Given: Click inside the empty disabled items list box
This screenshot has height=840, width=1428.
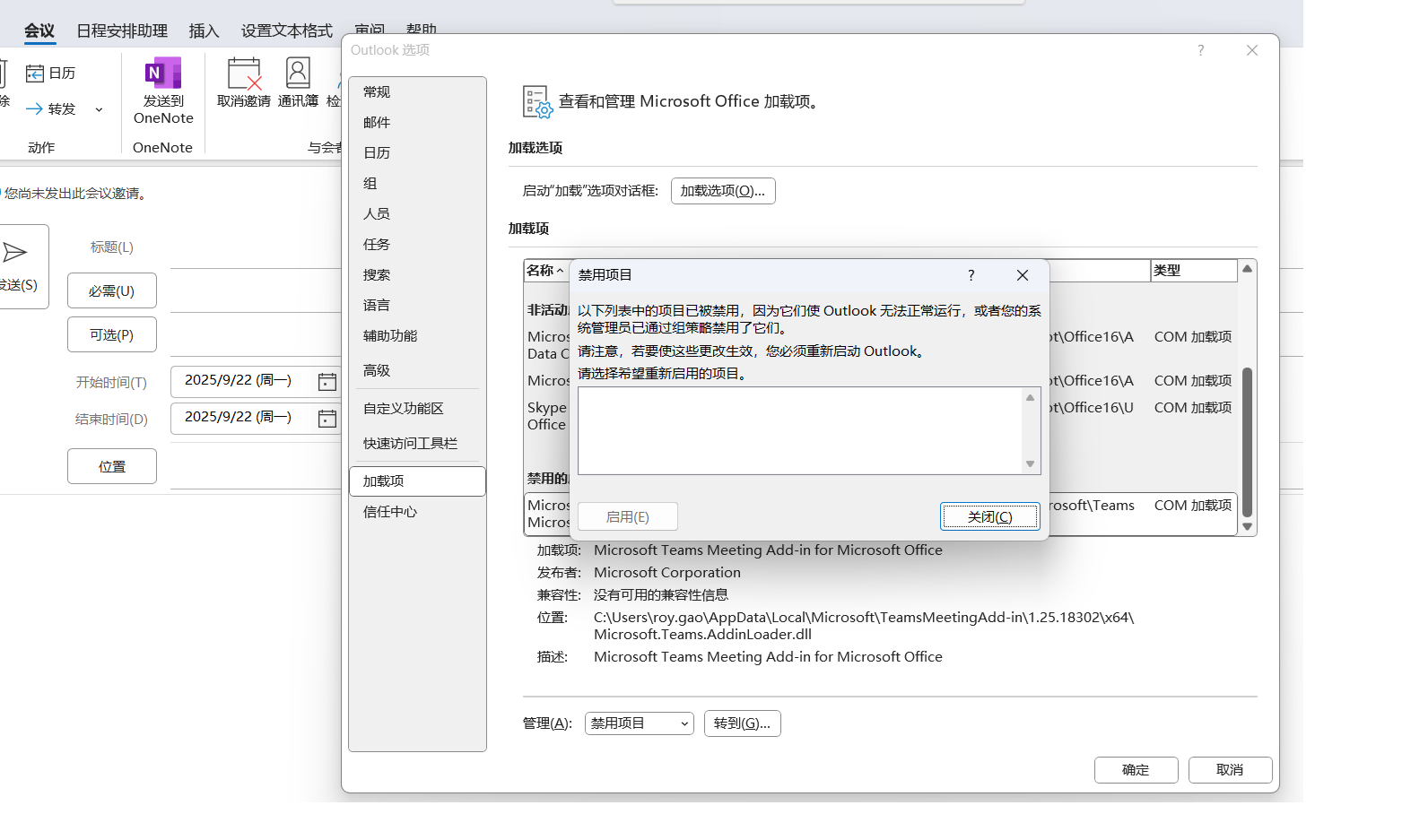Looking at the screenshot, I should [x=798, y=430].
